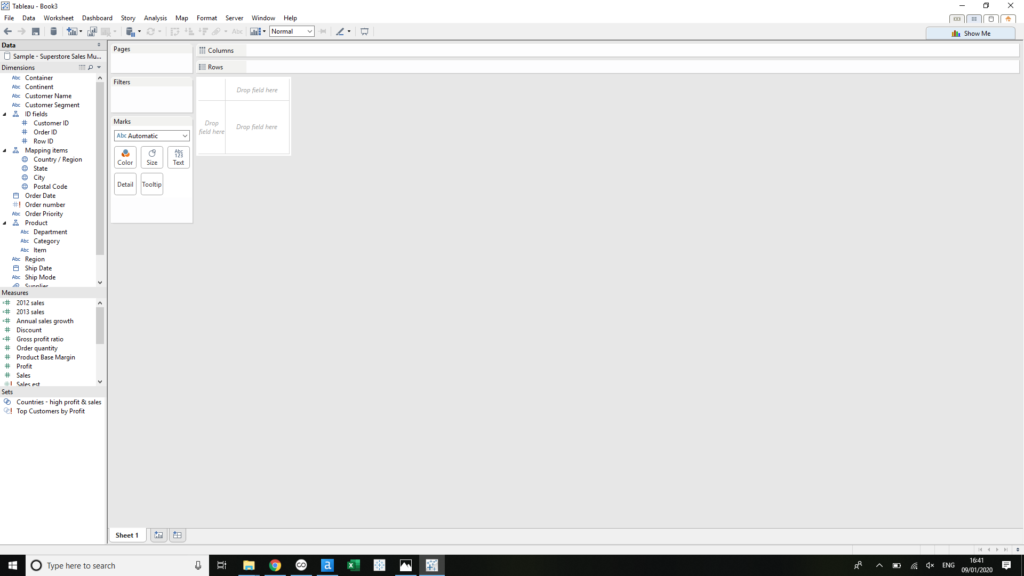The image size is (1024, 576).
Task: Click the Columns shelf
Action: tap(607, 50)
